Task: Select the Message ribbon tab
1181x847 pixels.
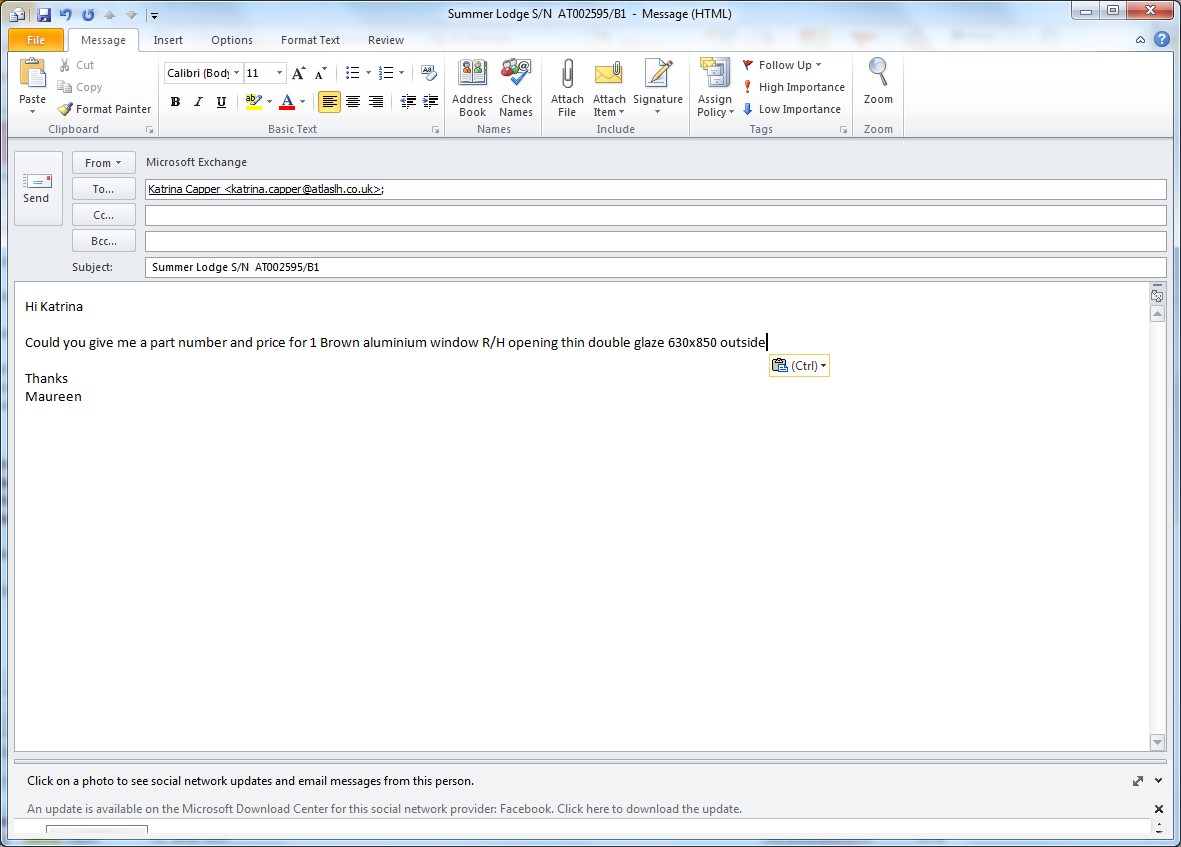Action: tap(103, 40)
